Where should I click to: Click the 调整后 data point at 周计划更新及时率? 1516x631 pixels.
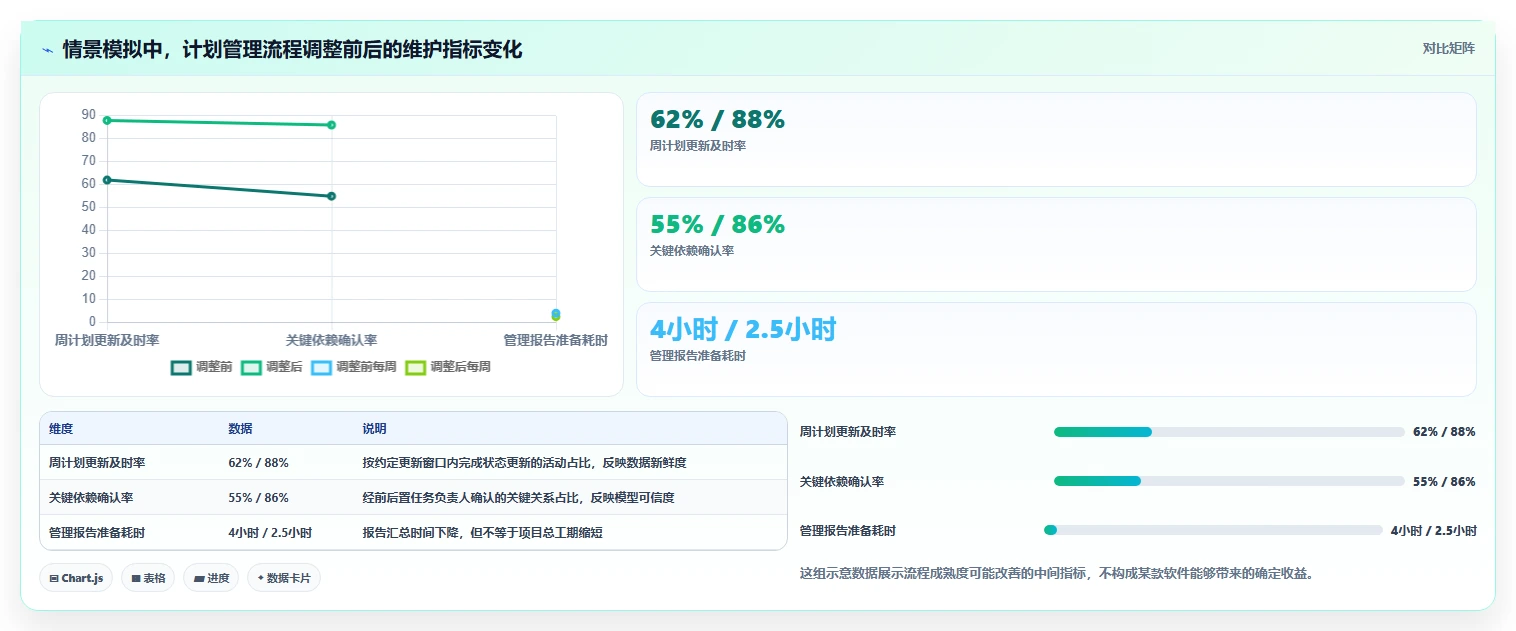[107, 120]
